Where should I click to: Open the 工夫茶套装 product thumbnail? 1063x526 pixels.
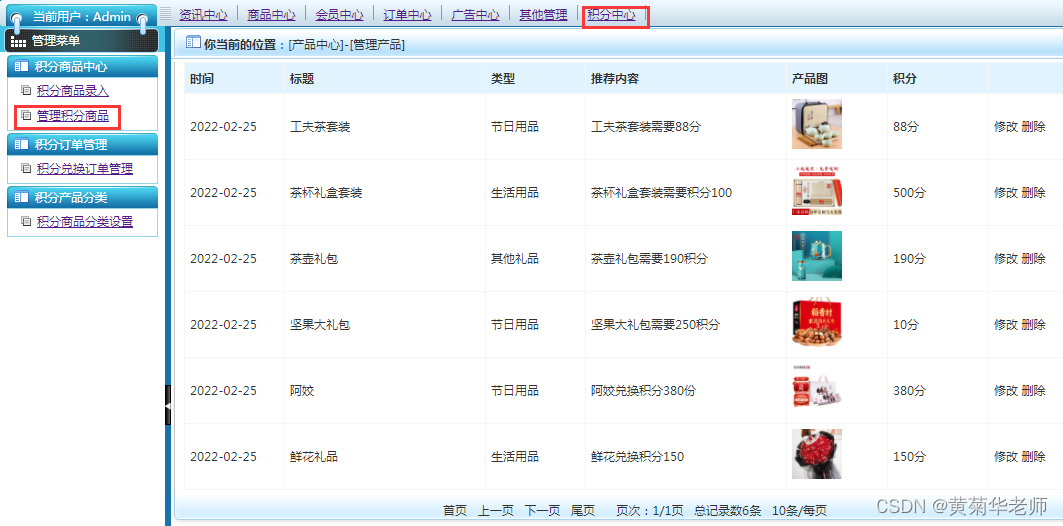[x=817, y=124]
